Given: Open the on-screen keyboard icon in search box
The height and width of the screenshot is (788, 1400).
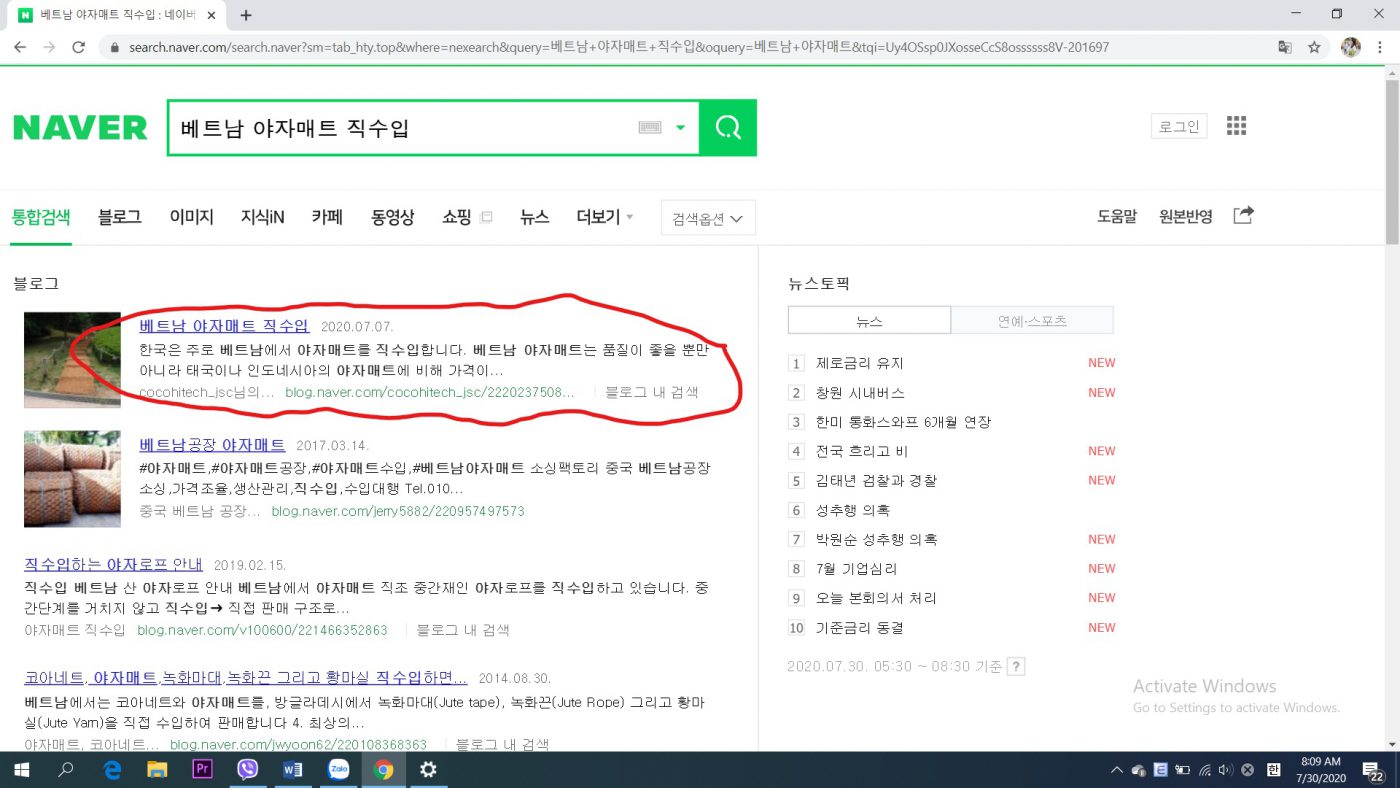Looking at the screenshot, I should pos(650,127).
